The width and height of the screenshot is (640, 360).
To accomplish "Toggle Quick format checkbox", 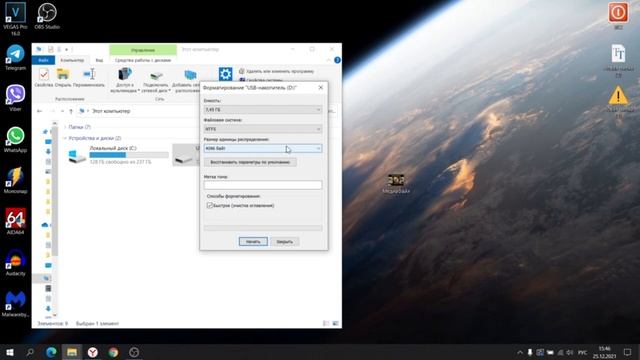I will click(210, 206).
